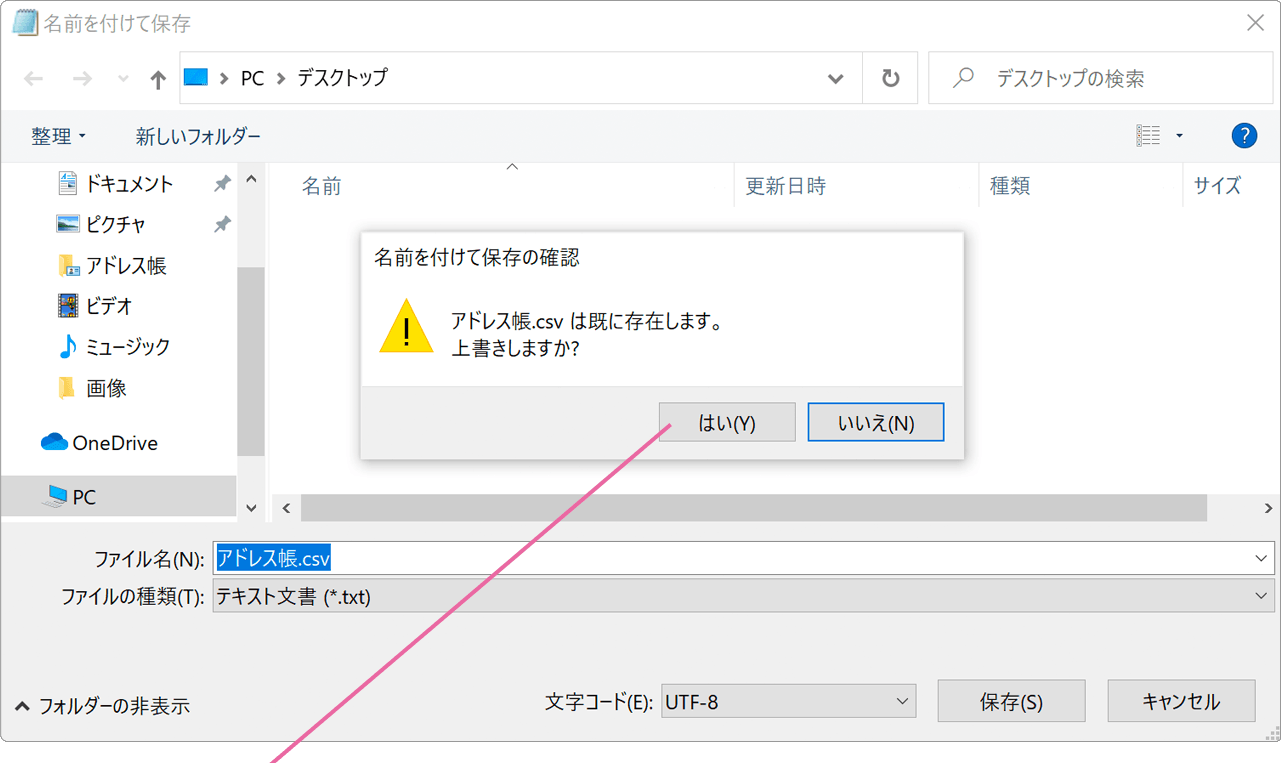Select ドキュメント in the sidebar

pyautogui.click(x=128, y=184)
